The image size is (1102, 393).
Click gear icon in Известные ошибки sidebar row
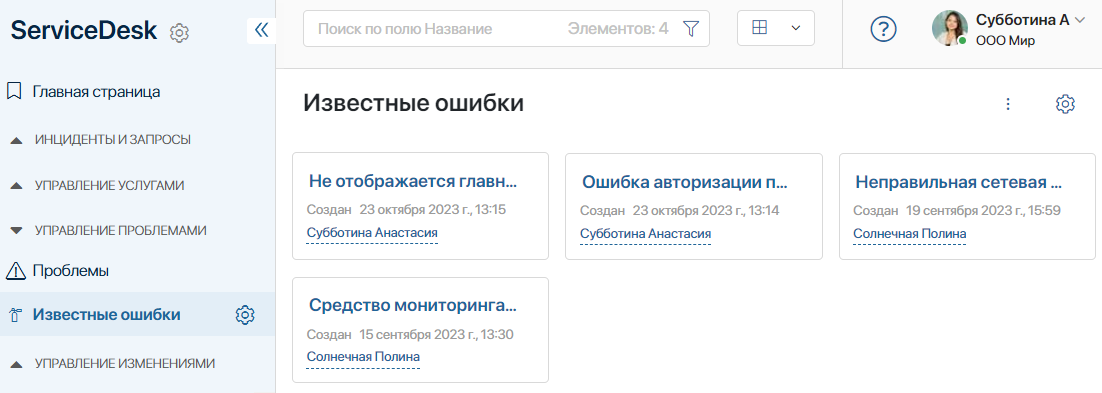[x=245, y=314]
